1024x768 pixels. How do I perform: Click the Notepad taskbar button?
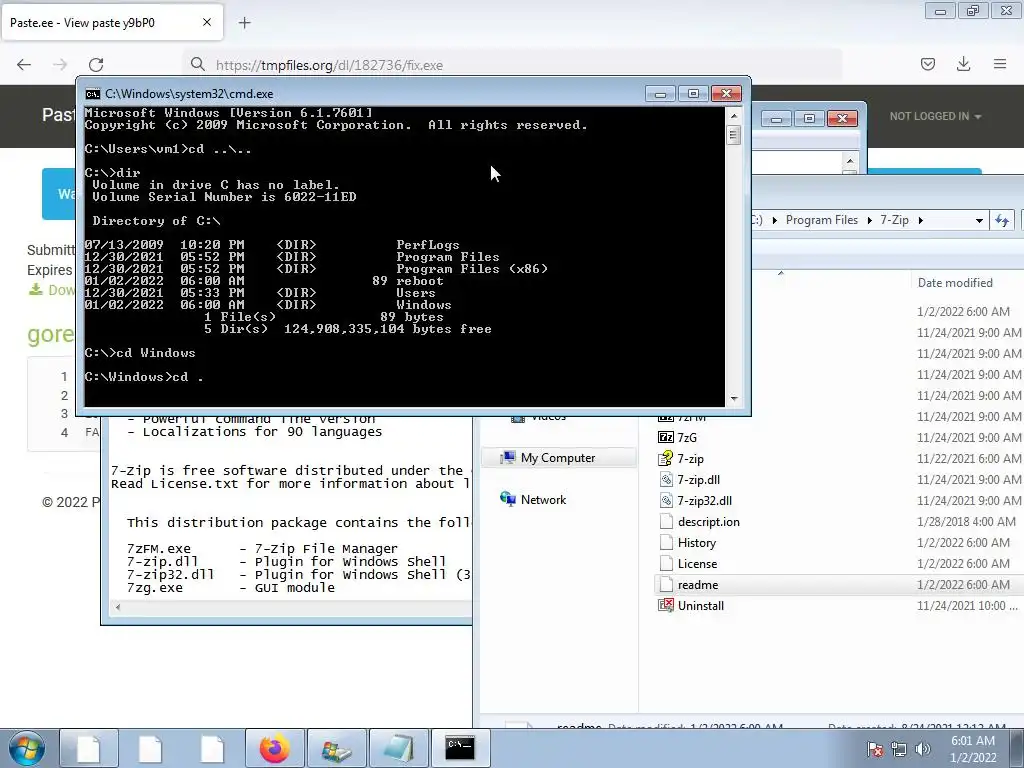coord(399,748)
